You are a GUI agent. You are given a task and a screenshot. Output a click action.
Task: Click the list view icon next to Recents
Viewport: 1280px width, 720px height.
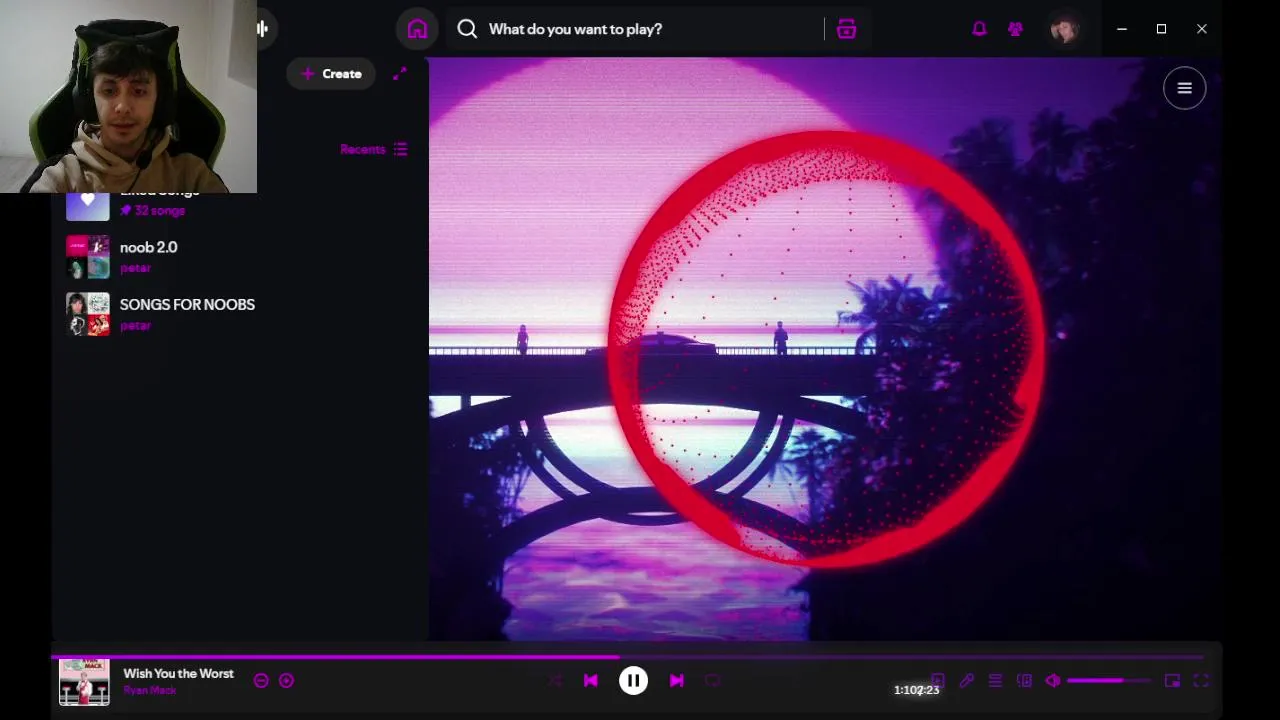[401, 149]
